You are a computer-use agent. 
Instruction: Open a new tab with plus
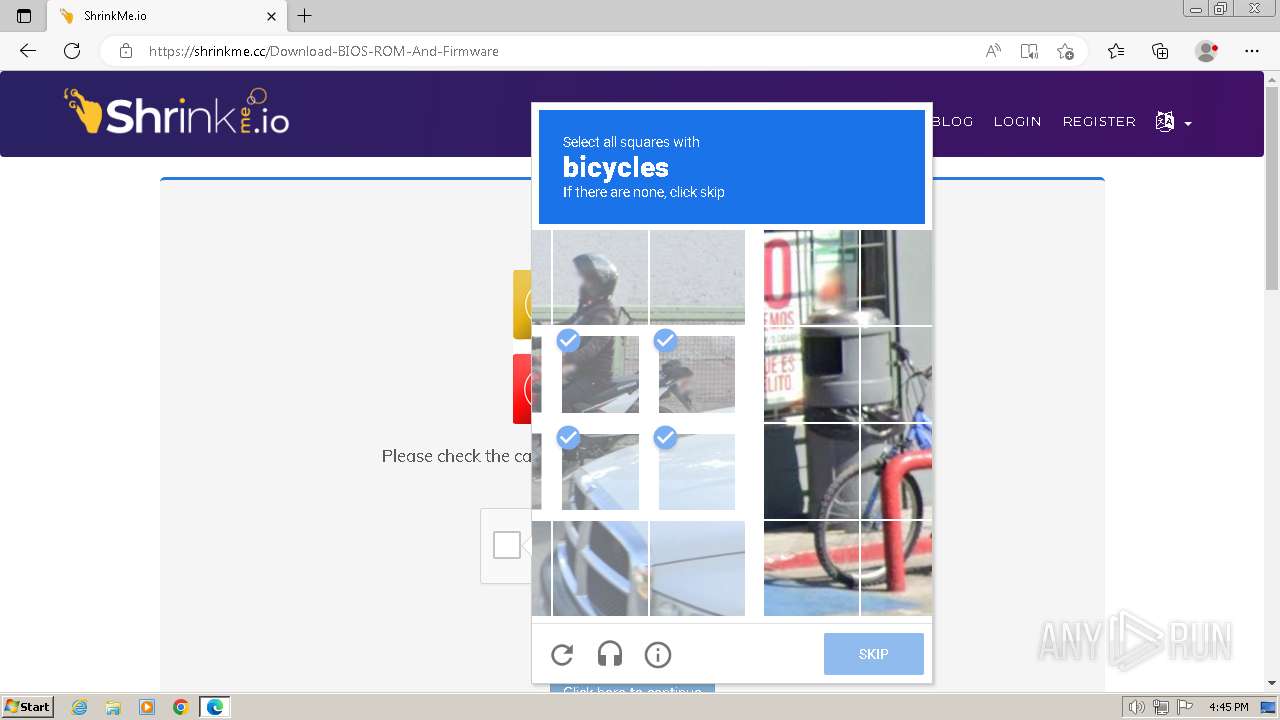click(305, 16)
